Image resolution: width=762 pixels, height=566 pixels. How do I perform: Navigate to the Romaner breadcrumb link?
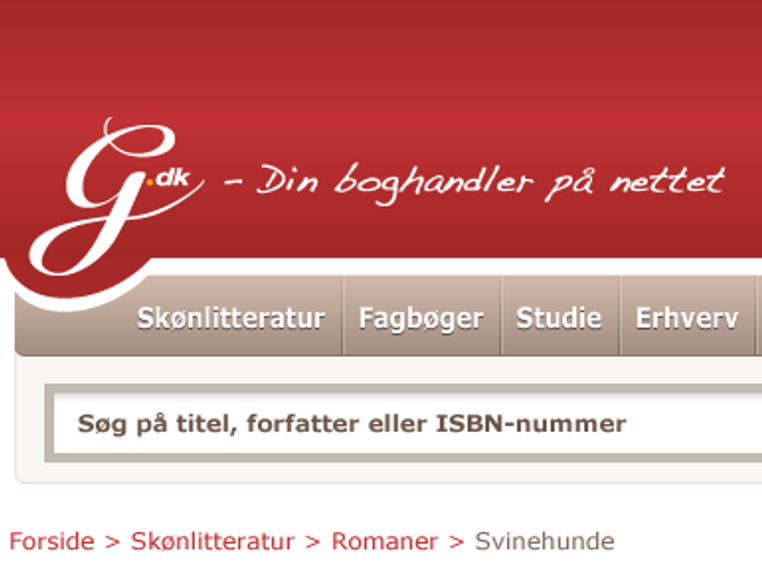tap(384, 541)
